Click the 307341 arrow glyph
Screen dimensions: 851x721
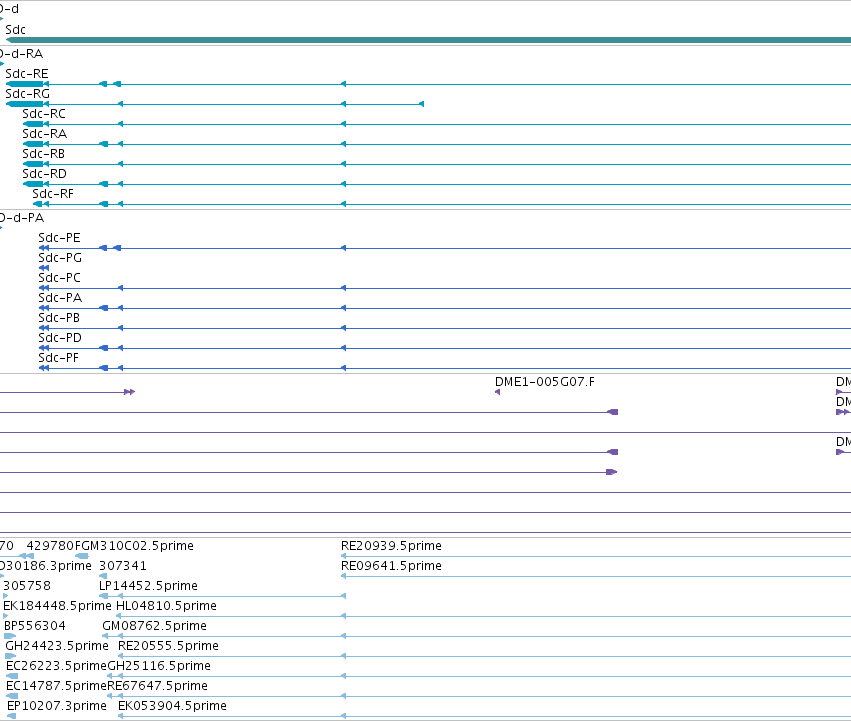[103, 576]
